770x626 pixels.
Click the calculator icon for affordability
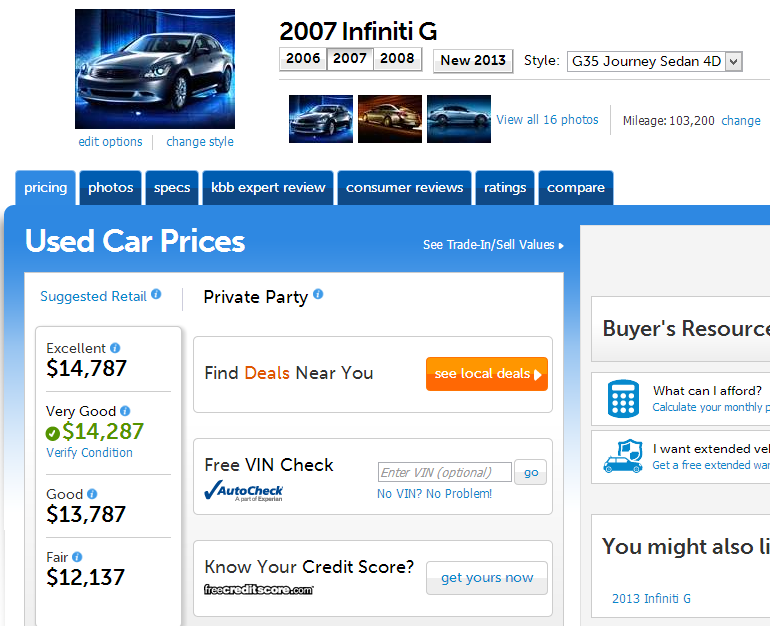(623, 400)
